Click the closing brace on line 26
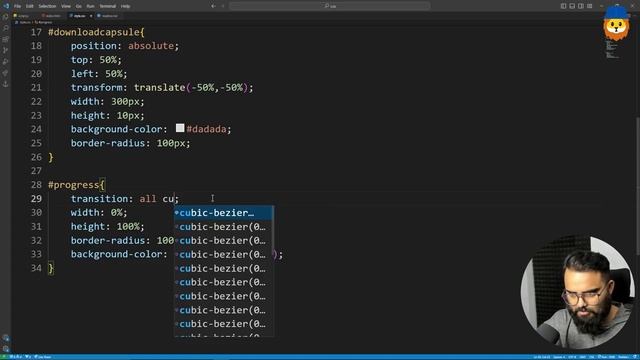The width and height of the screenshot is (640, 360). coord(51,157)
